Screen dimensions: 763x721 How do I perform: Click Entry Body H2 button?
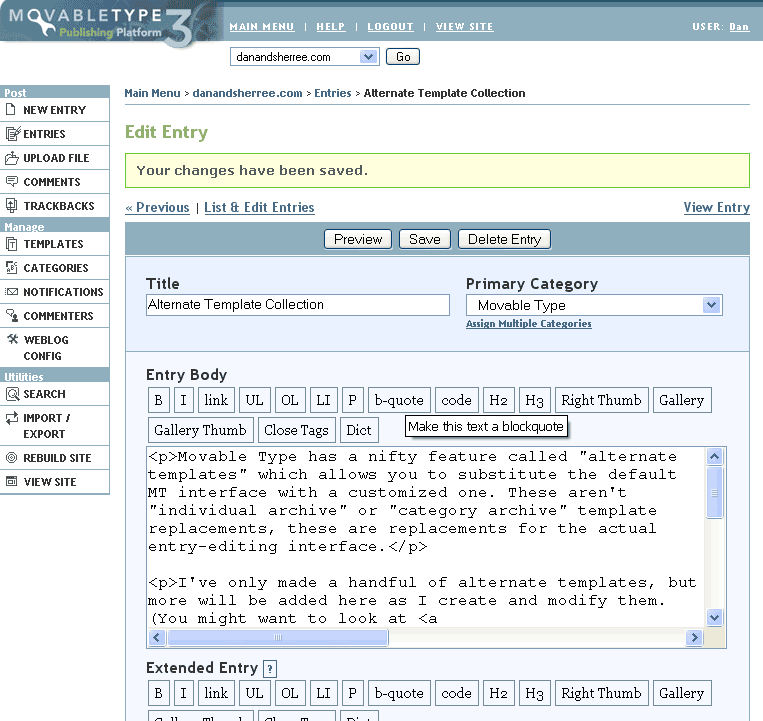click(499, 400)
